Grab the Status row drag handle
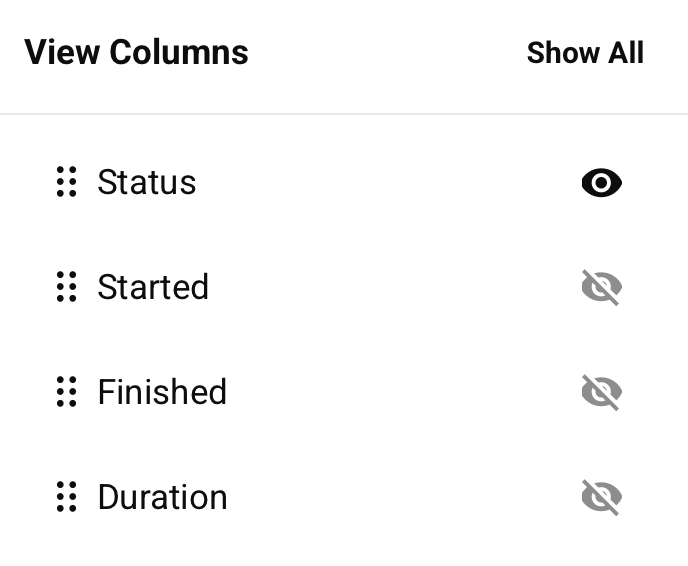Viewport: 688px width, 566px height. [66, 182]
